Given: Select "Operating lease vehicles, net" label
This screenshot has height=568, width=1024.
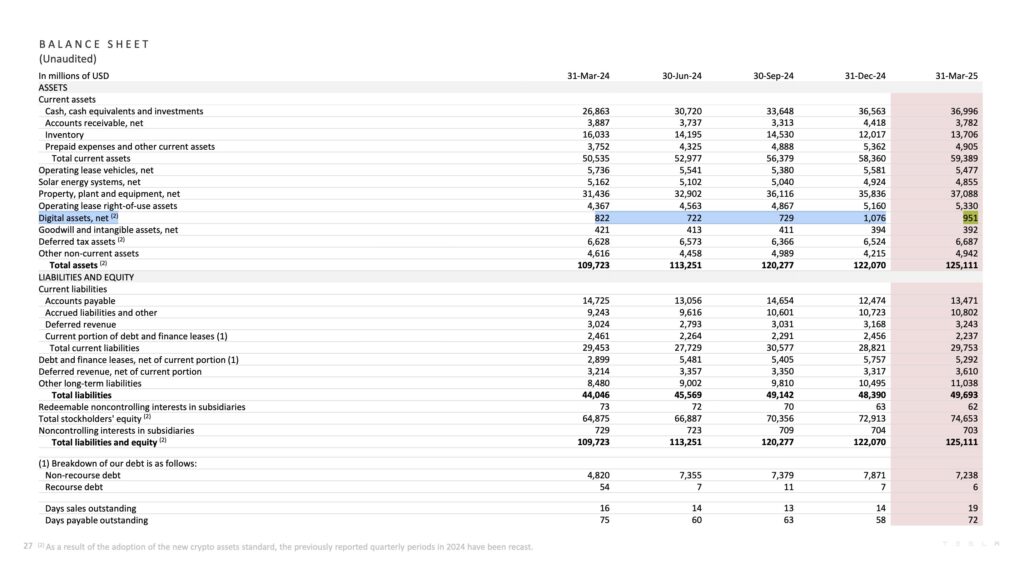Looking at the screenshot, I should [96, 170].
